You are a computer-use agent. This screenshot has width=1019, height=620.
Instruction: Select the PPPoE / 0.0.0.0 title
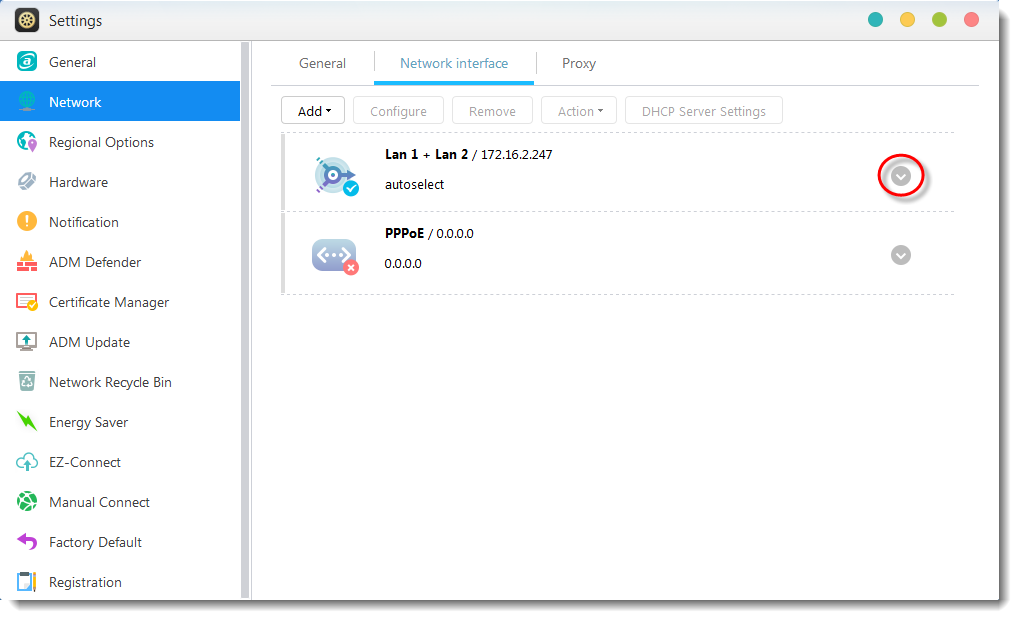point(429,233)
